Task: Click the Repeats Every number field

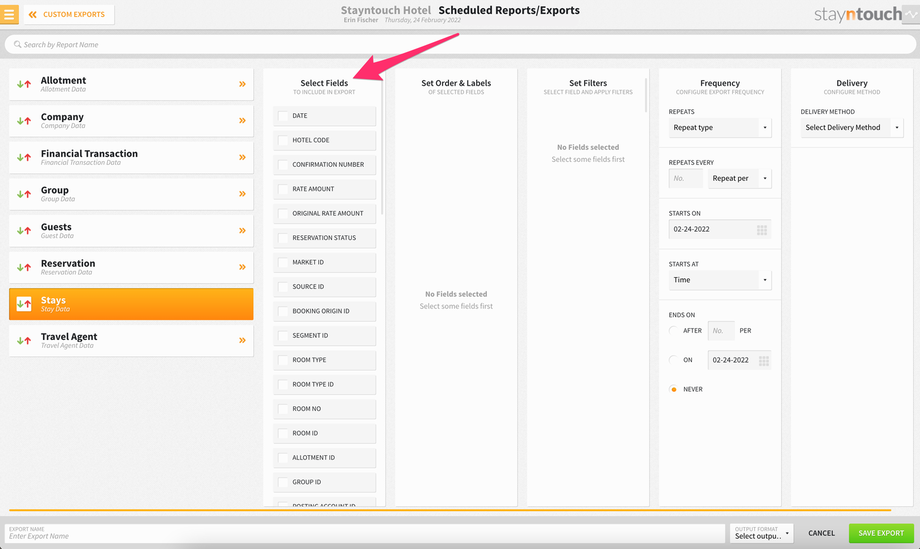Action: (685, 178)
